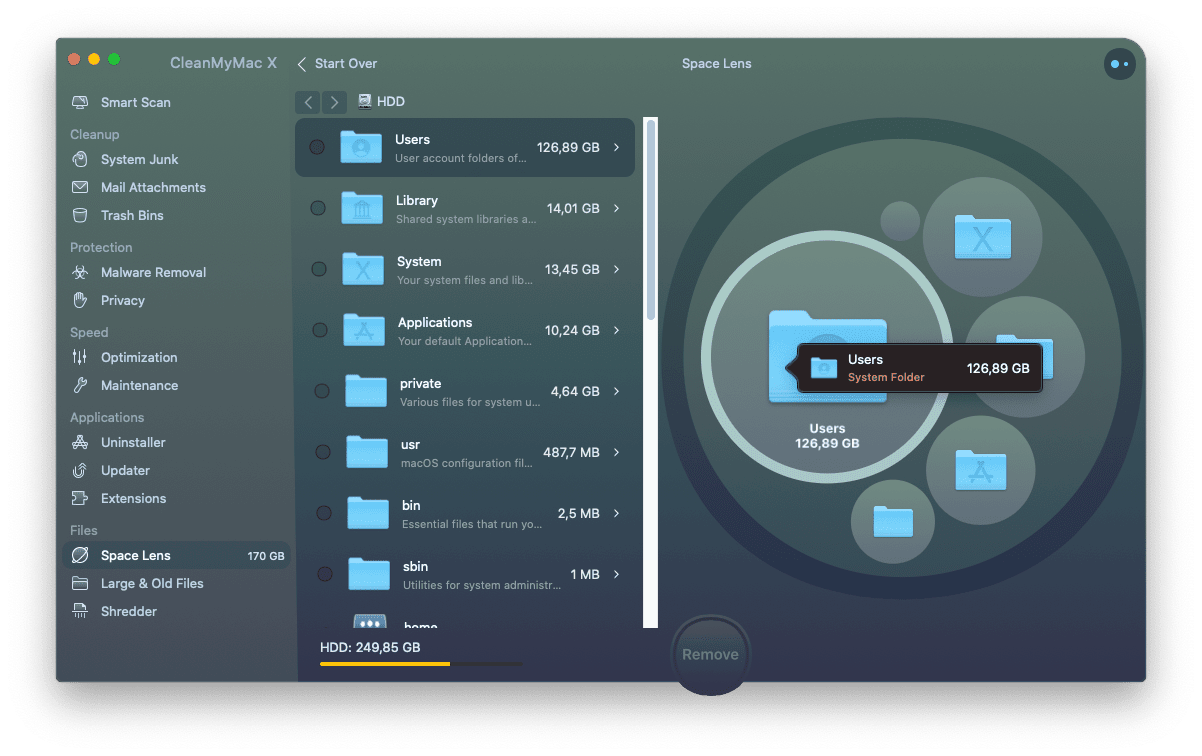Image resolution: width=1202 pixels, height=756 pixels.
Task: Click the Extensions icon
Action: (x=80, y=499)
